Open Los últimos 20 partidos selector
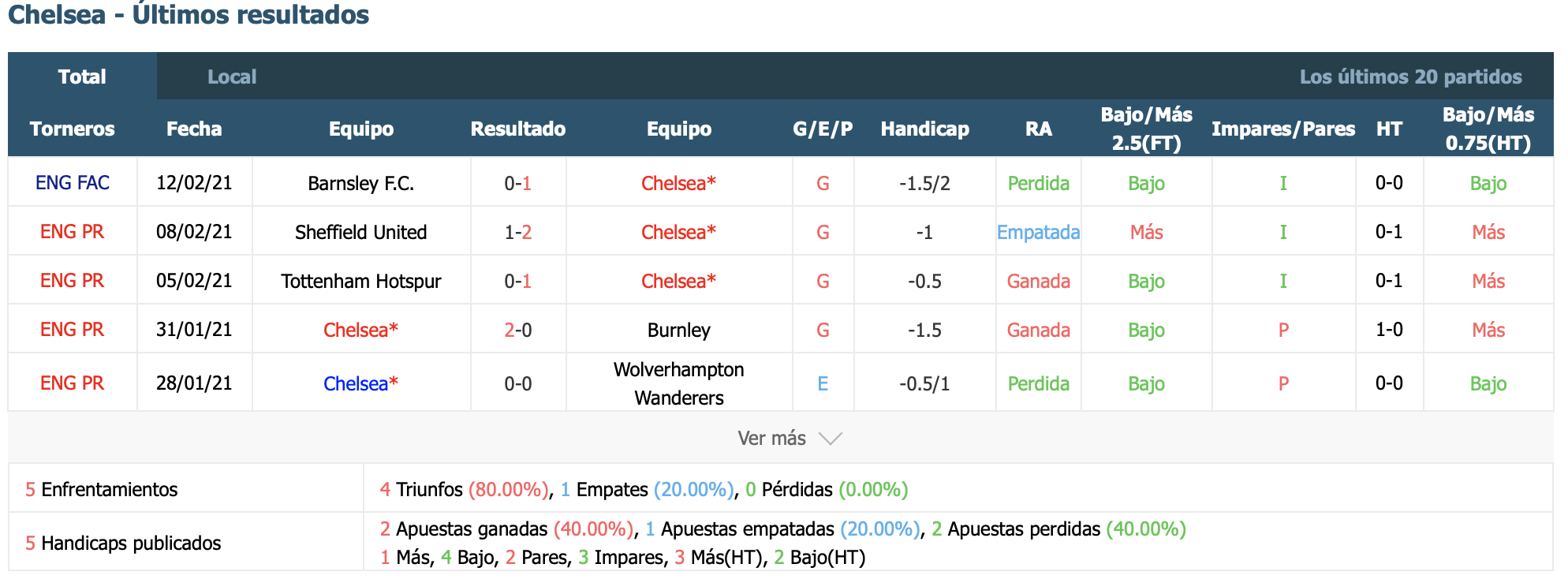This screenshot has height=579, width=1568. point(1410,77)
